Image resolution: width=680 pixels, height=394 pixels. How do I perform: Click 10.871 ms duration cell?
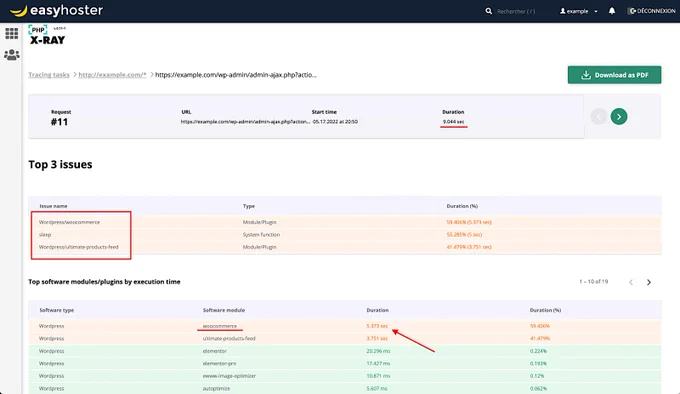click(378, 376)
